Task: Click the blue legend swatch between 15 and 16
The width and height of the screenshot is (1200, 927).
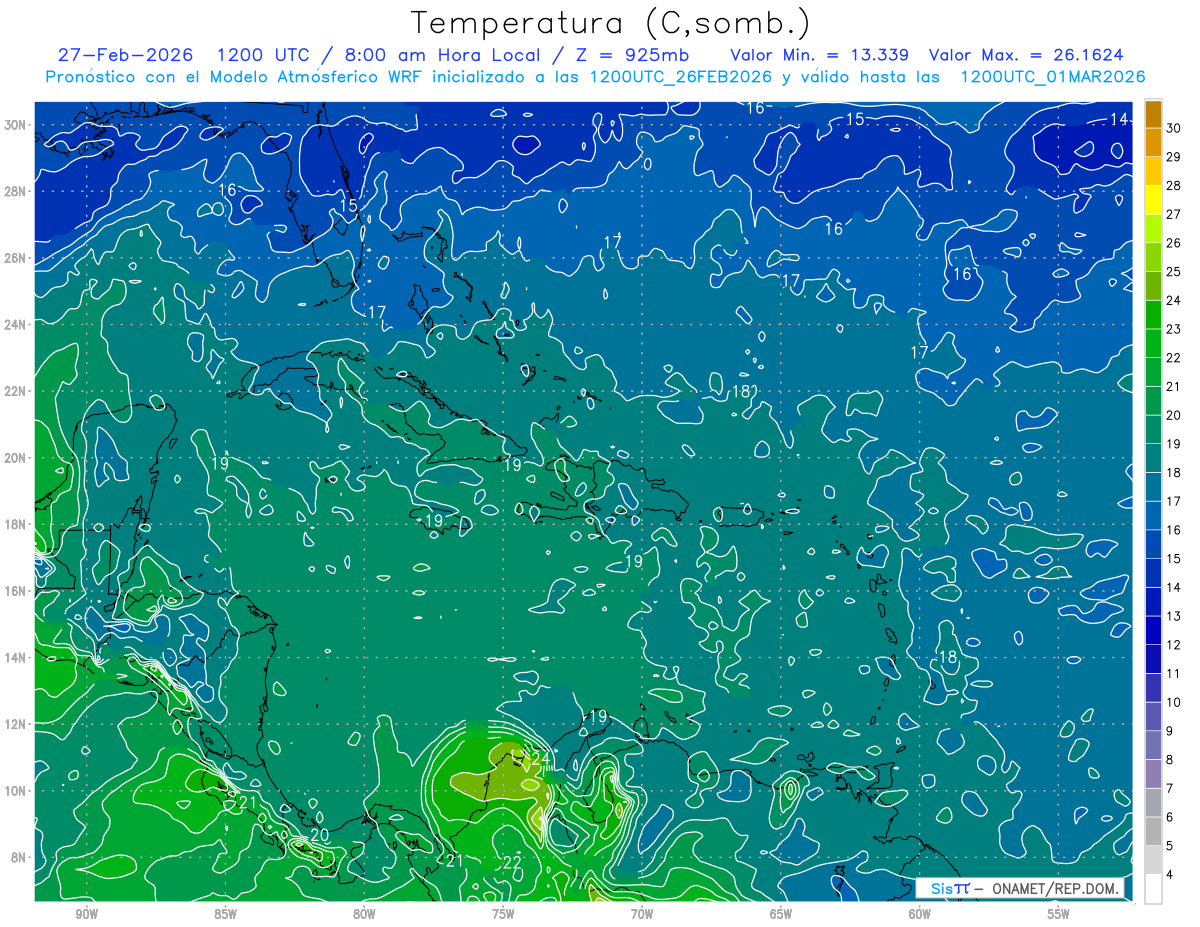Action: [x=1154, y=544]
